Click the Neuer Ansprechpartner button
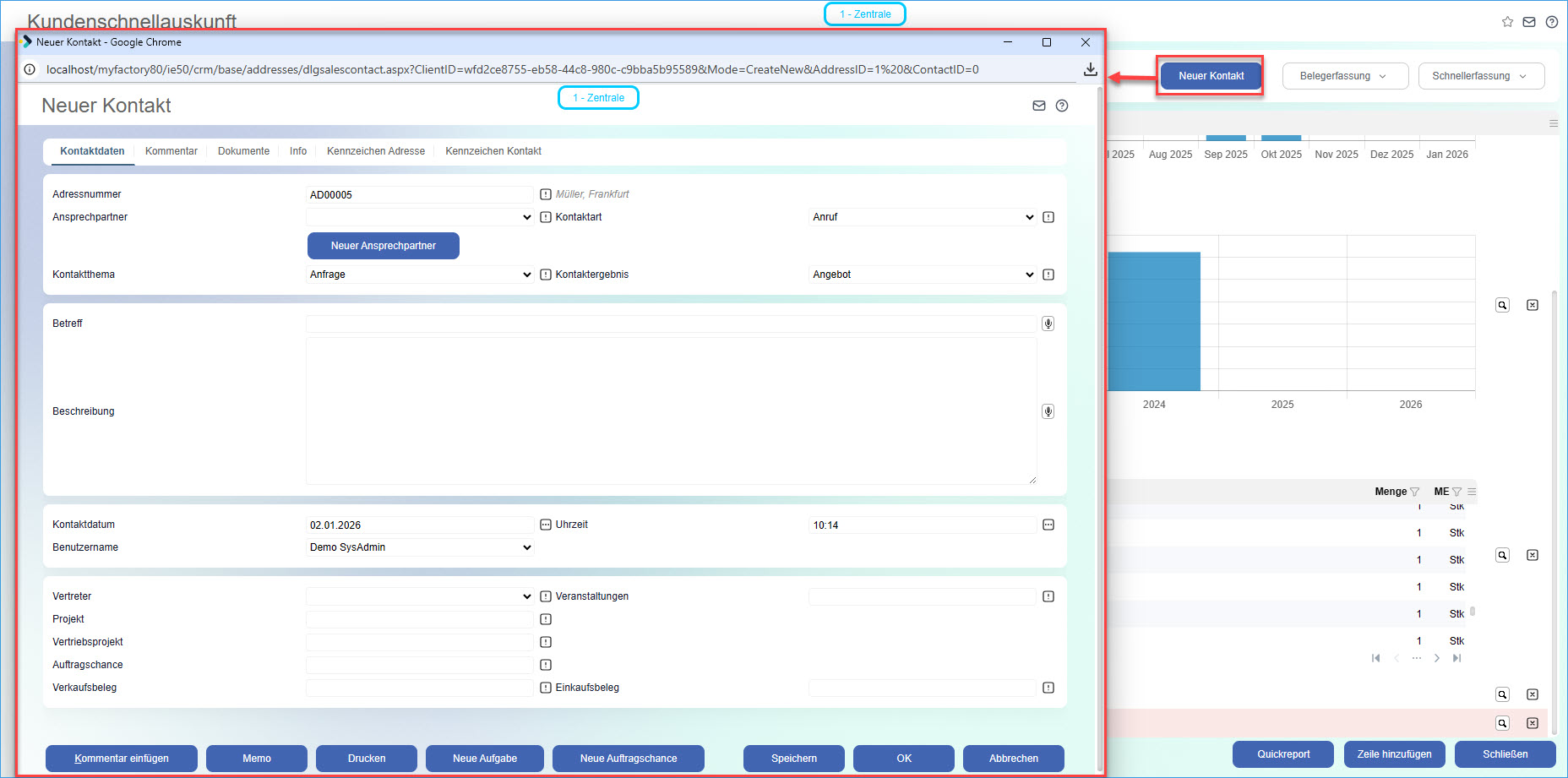 click(x=383, y=246)
